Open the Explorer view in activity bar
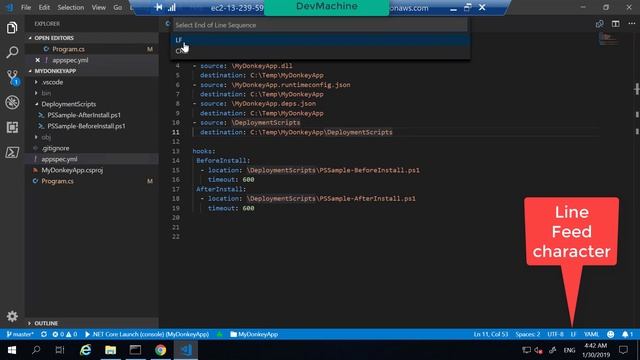Image resolution: width=640 pixels, height=360 pixels. point(12,28)
